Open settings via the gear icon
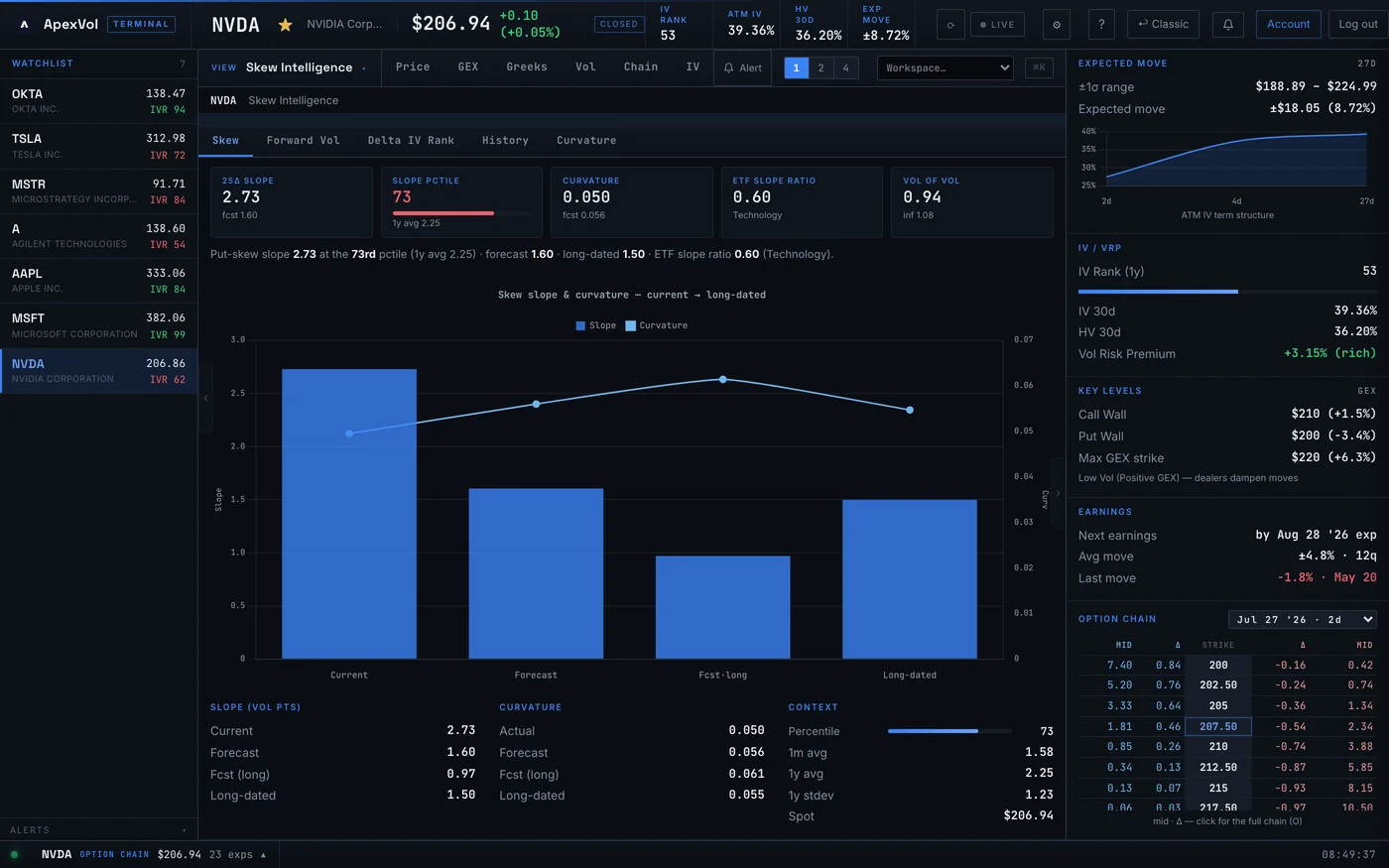The height and width of the screenshot is (868, 1389). (1056, 25)
